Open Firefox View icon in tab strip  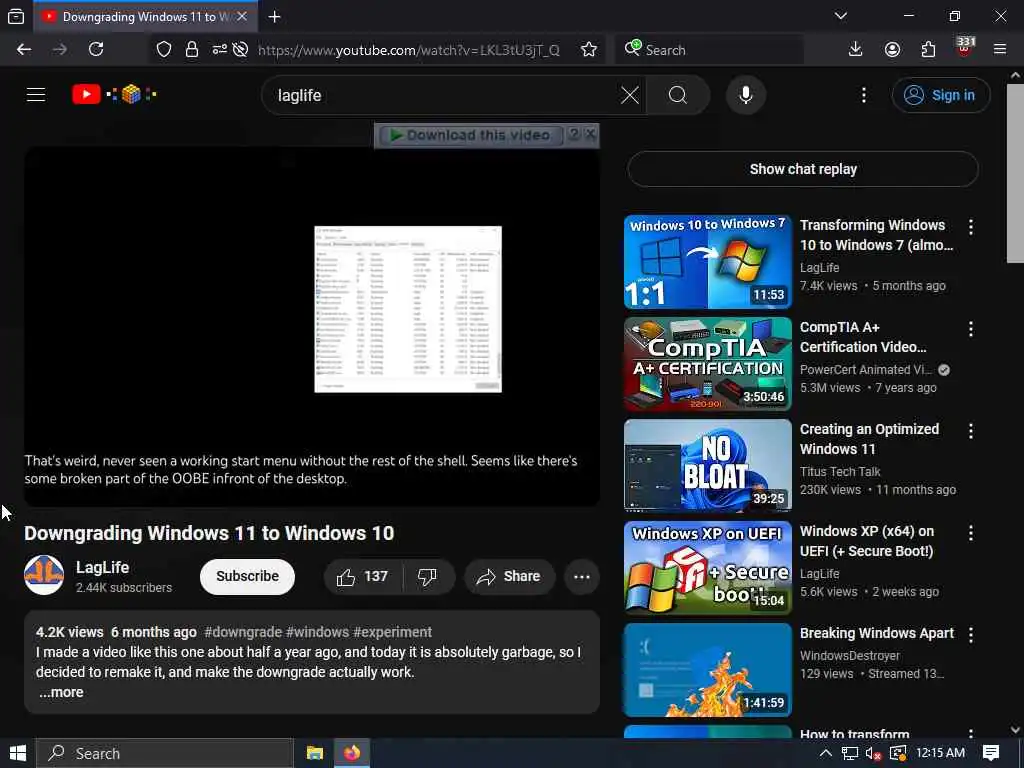(x=16, y=17)
